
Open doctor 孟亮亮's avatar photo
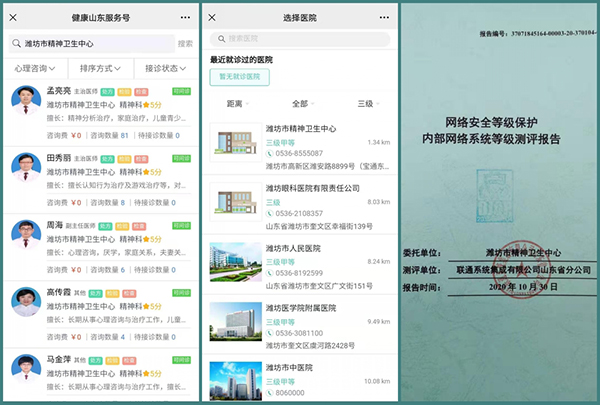26,100
